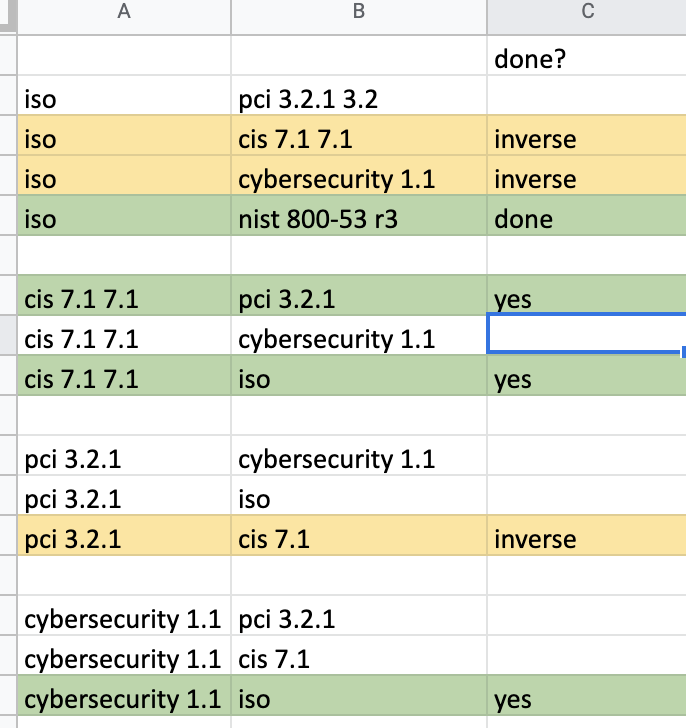
Task: Select row header of the selected row
Action: 8,335
